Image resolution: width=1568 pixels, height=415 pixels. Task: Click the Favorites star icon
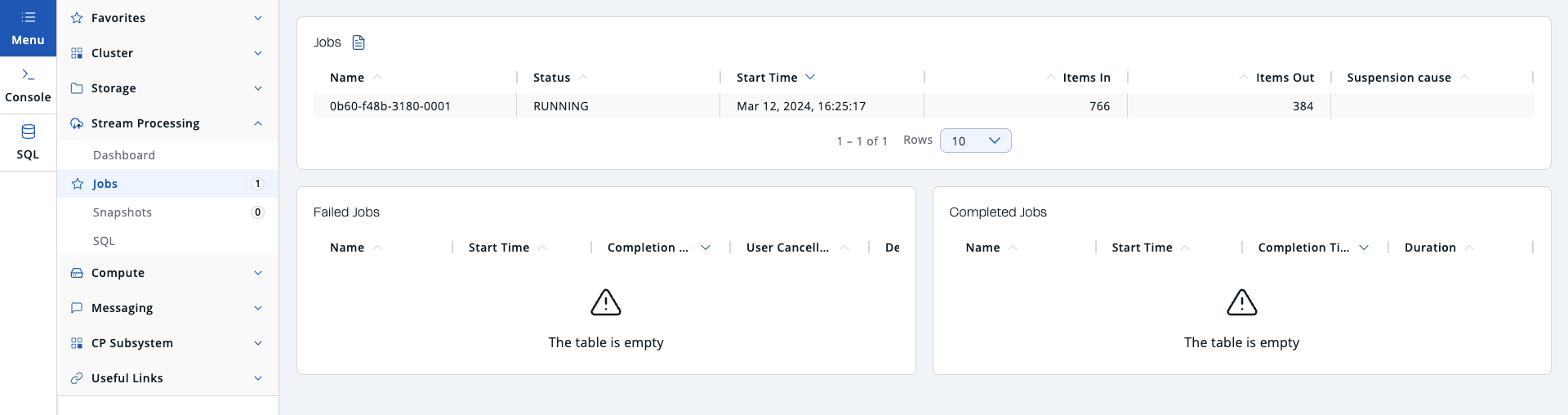pyautogui.click(x=77, y=18)
